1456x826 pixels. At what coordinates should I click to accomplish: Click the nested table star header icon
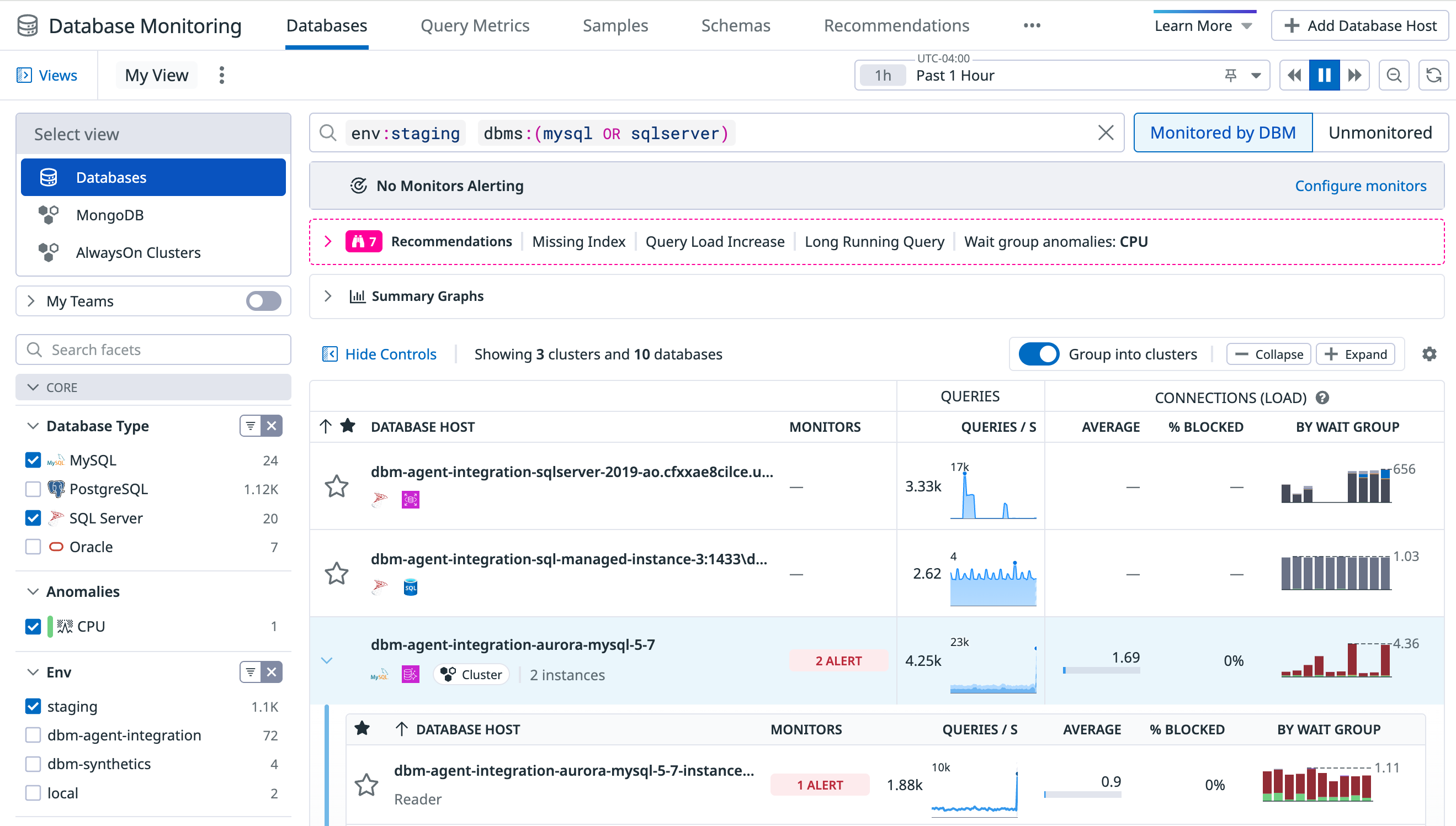[362, 728]
